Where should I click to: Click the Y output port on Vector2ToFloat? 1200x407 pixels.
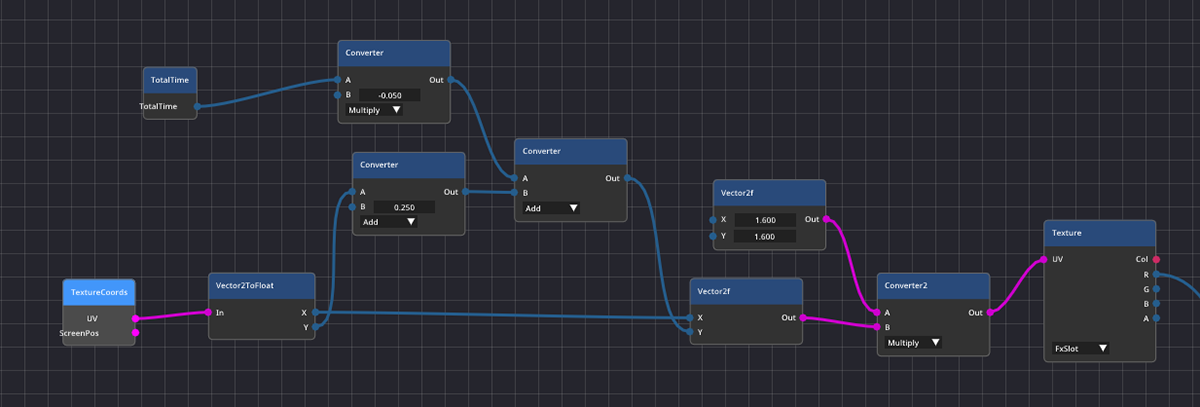pos(316,326)
